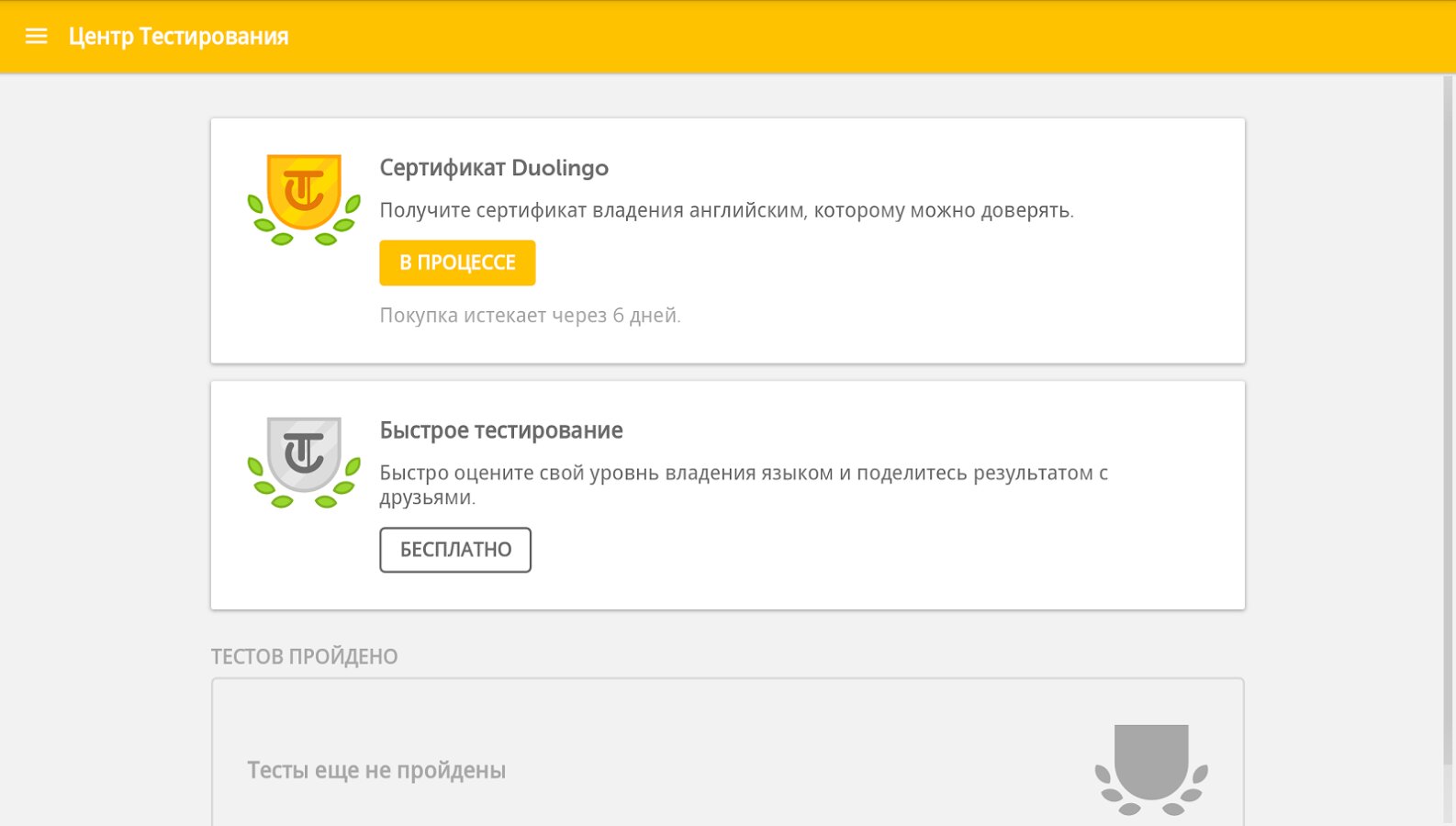Click the ТЕСТОВ ПРОЙДЕНО section header
Viewport: 1456px width, 826px height.
pyautogui.click(x=304, y=657)
